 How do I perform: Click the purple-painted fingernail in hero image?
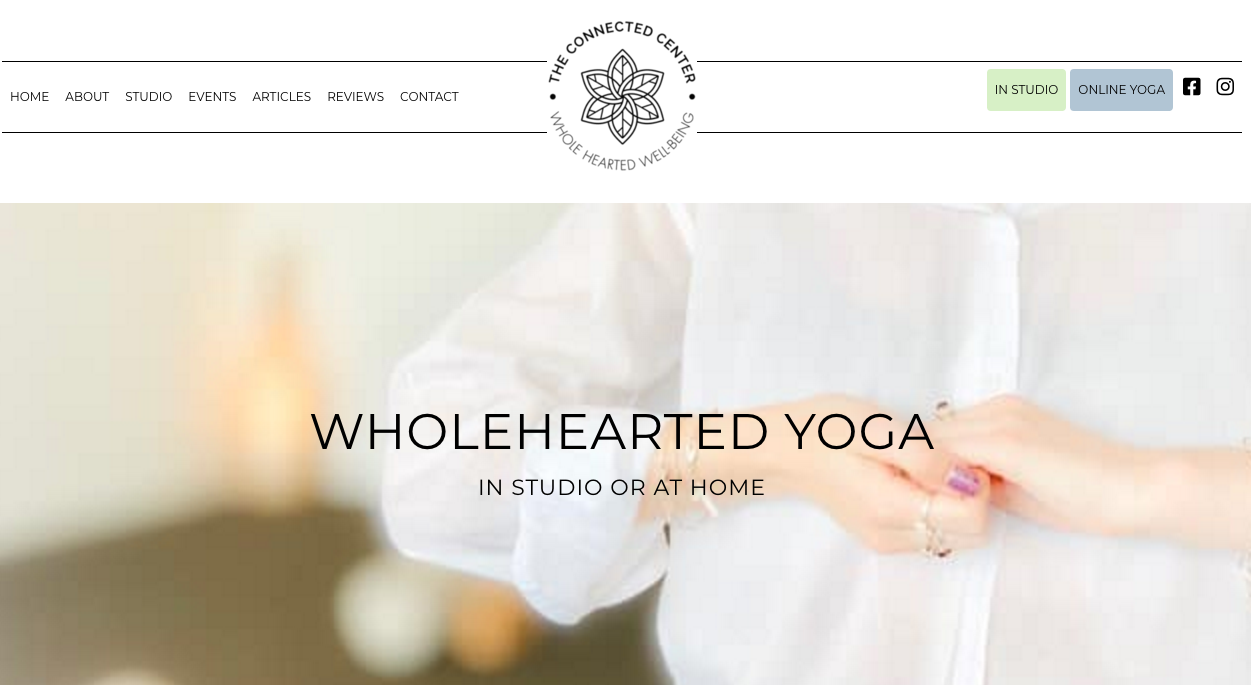point(964,481)
